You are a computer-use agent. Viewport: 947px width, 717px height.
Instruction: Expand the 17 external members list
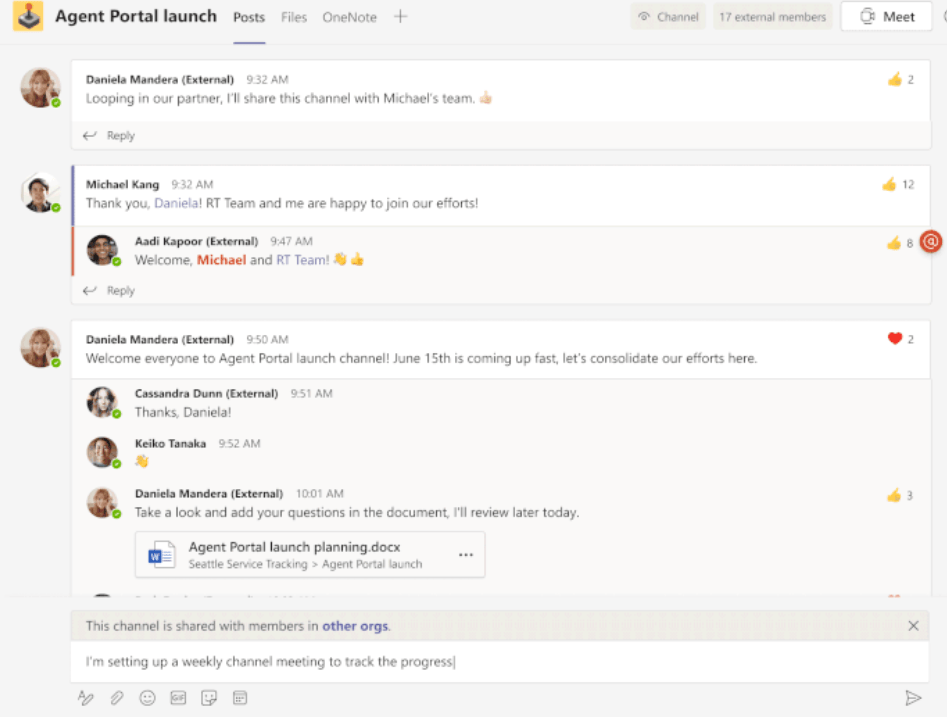point(773,17)
